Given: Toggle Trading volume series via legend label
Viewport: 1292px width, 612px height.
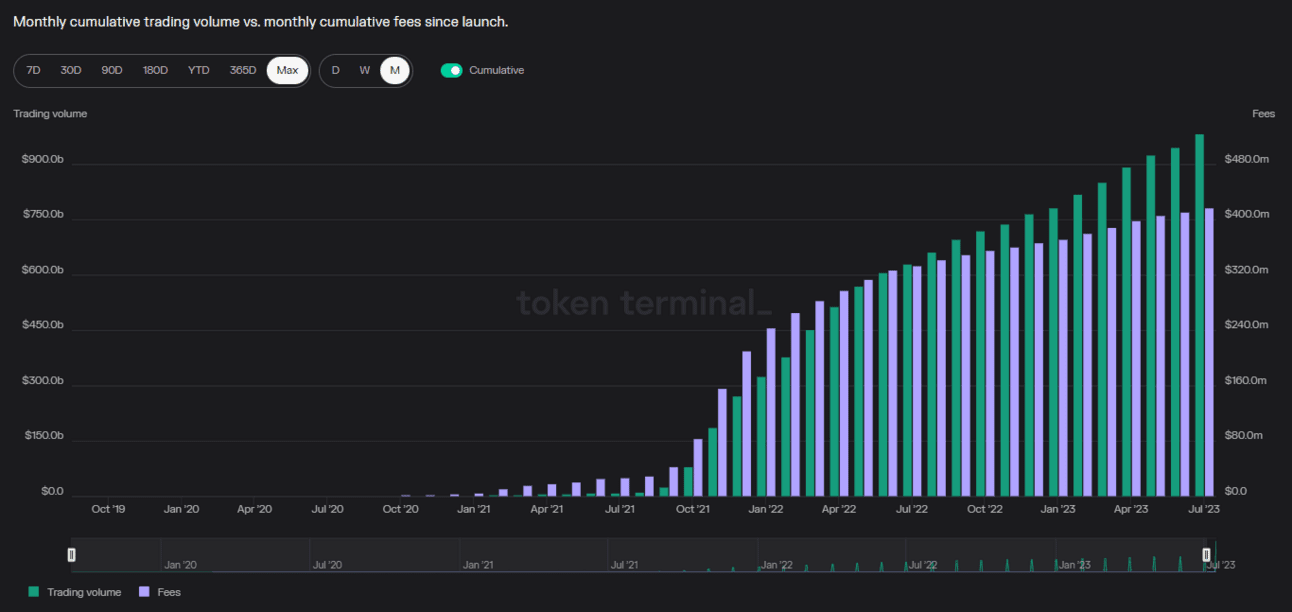Looking at the screenshot, I should point(84,592).
